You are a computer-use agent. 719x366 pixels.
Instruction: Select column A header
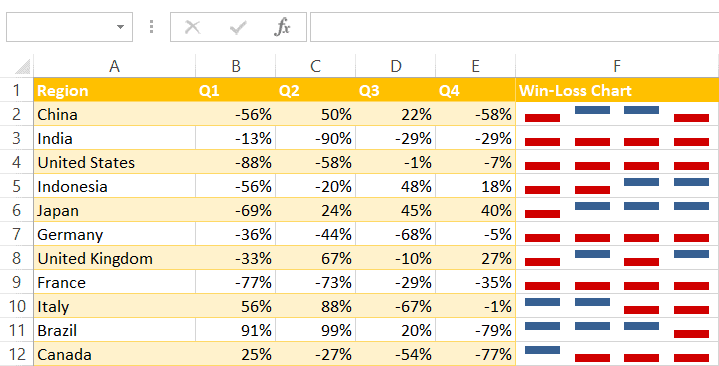pos(115,66)
